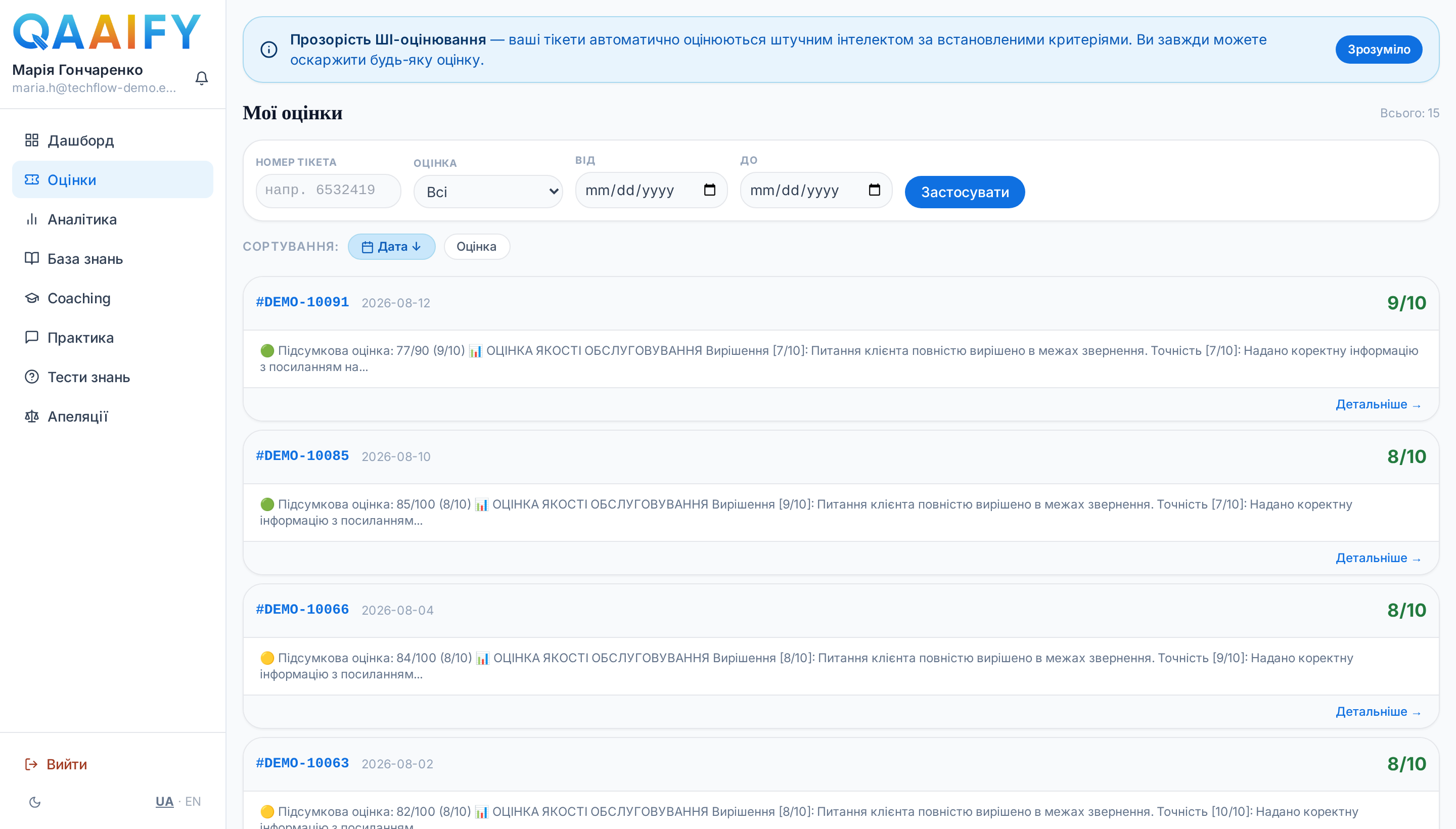This screenshot has width=1456, height=829.
Task: Open ticket #DEMO-10066
Action: pos(302,609)
